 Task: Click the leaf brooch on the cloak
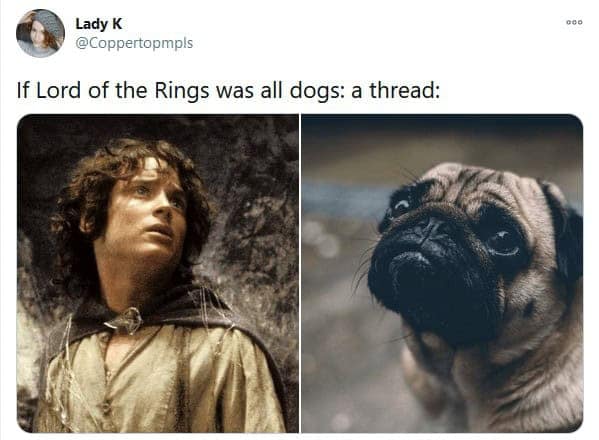pos(126,319)
